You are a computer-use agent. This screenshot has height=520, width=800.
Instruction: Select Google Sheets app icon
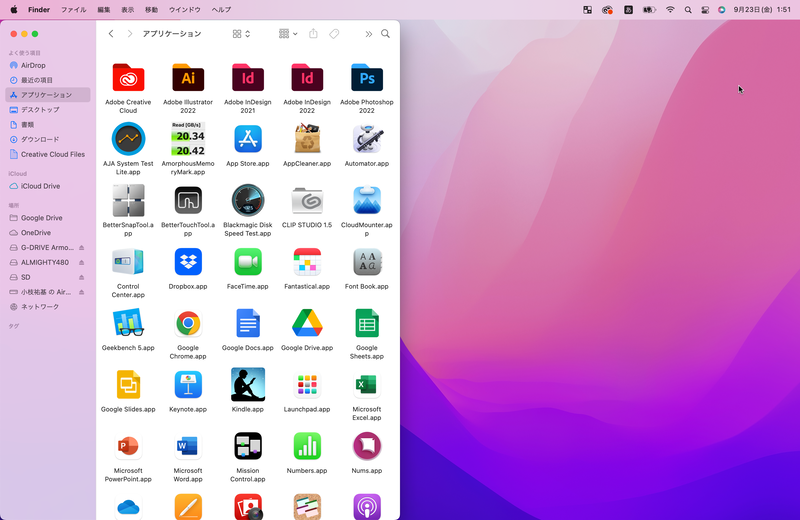point(366,323)
